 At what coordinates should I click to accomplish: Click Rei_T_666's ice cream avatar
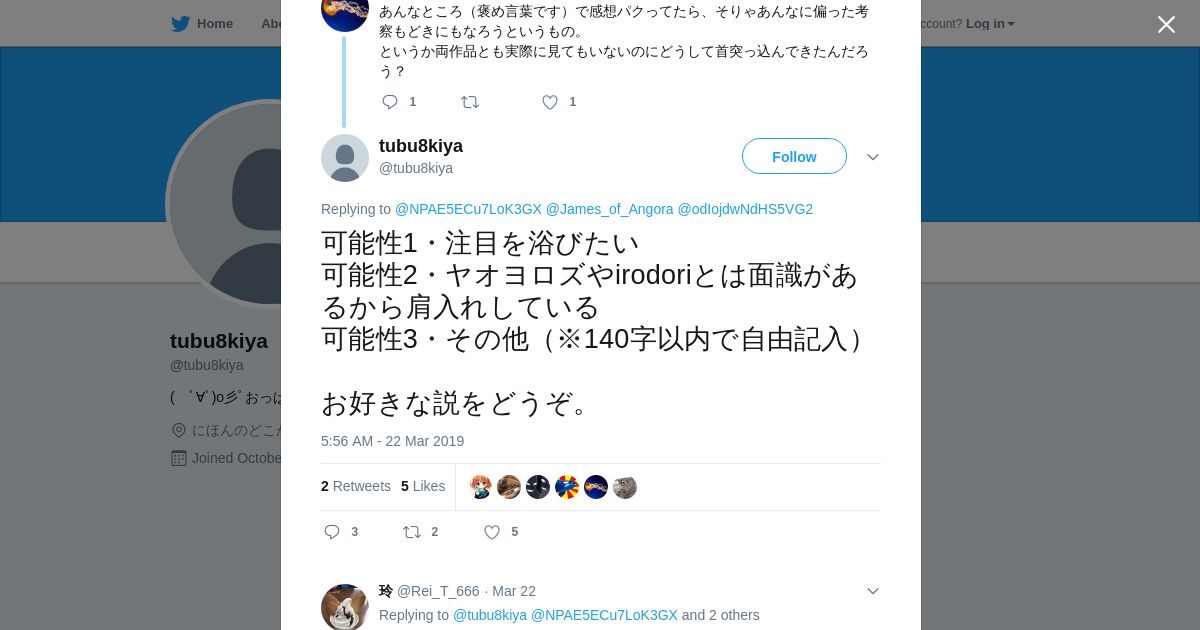point(345,607)
